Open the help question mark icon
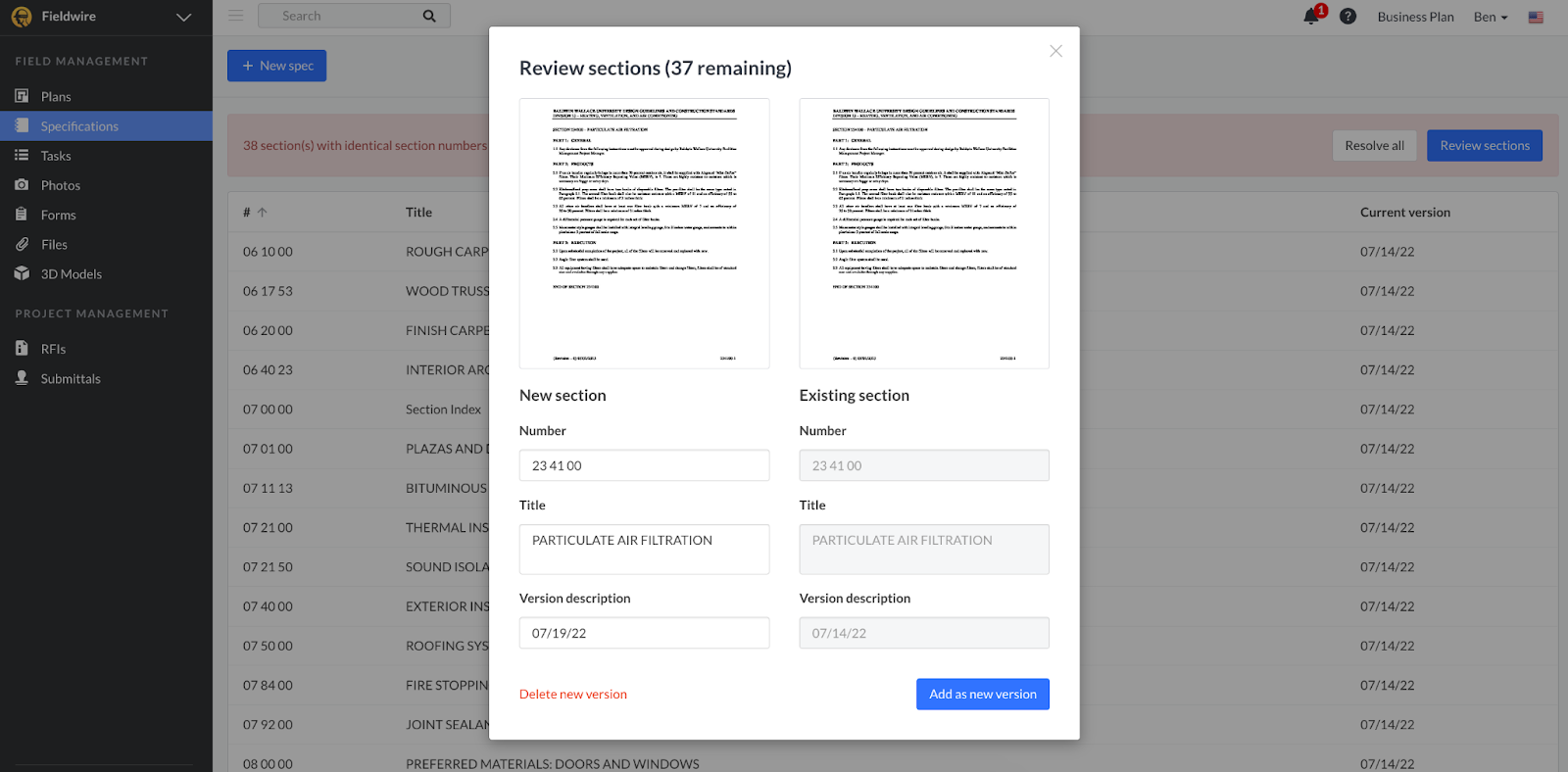This screenshot has height=772, width=1568. [1347, 17]
